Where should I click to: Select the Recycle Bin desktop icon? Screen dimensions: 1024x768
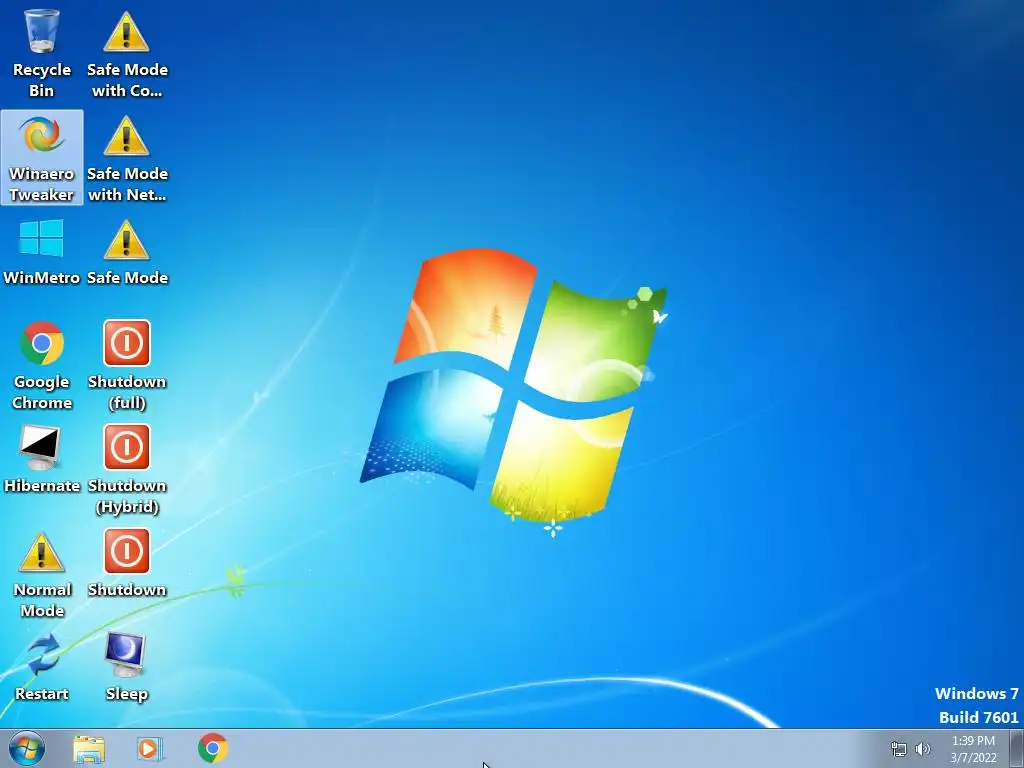[42, 53]
